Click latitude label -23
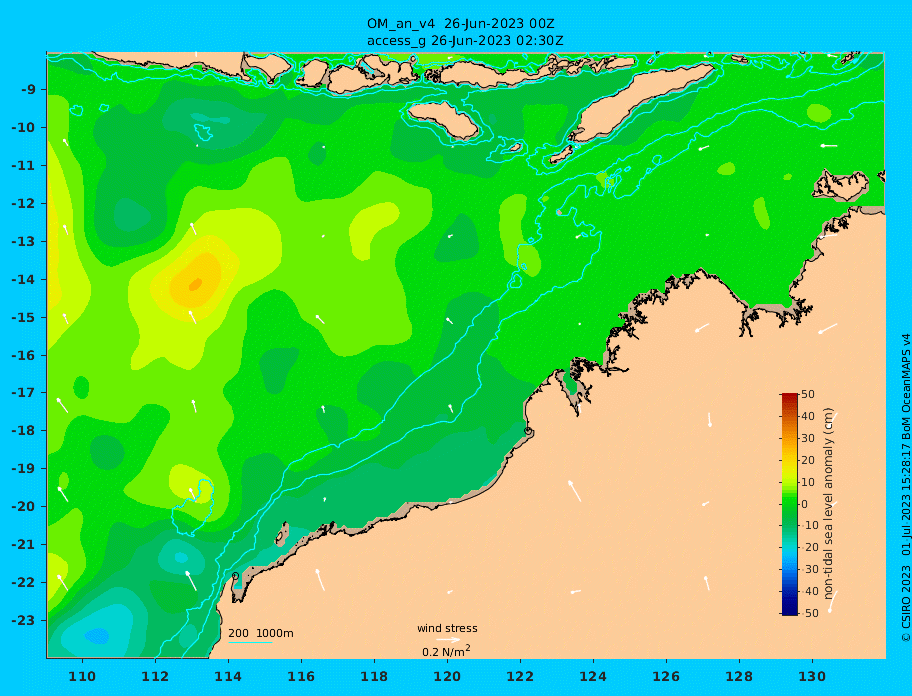 tap(23, 620)
